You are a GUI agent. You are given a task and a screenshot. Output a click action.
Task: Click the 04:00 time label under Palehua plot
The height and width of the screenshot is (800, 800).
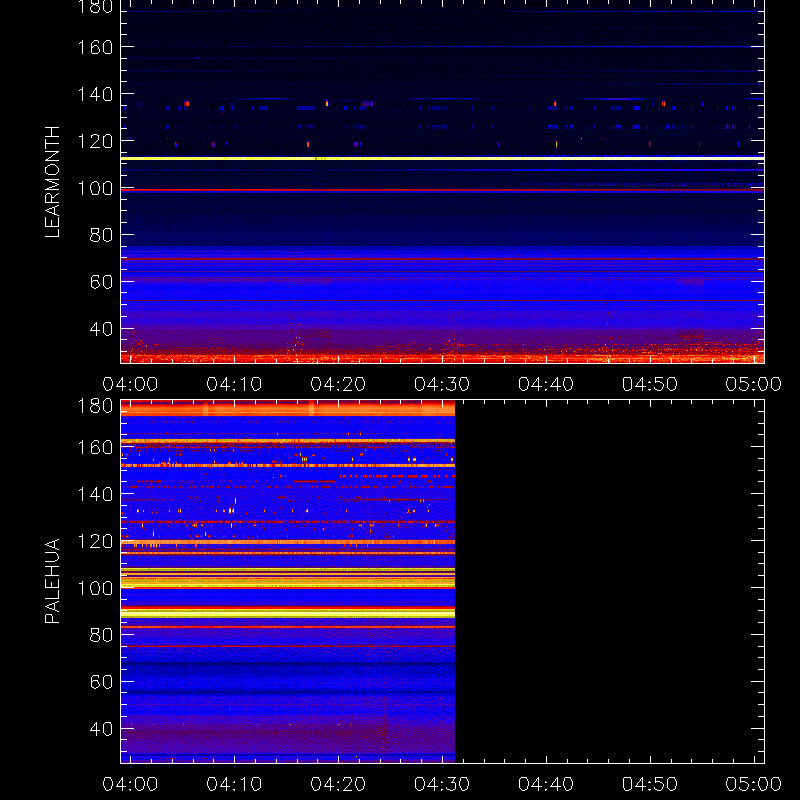coord(130,784)
